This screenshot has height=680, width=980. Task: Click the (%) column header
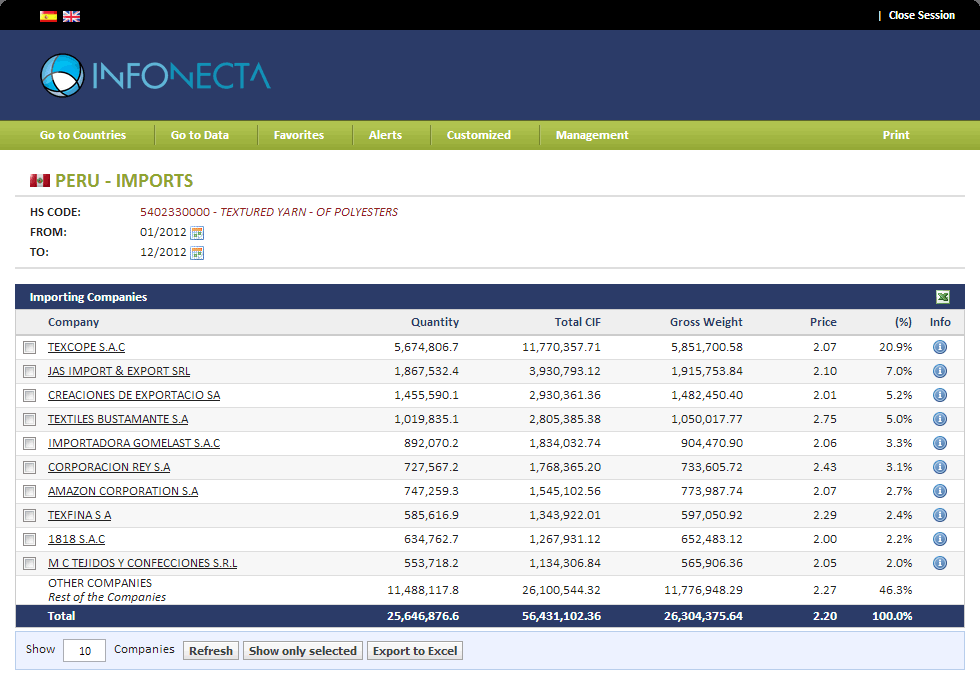pyautogui.click(x=902, y=322)
